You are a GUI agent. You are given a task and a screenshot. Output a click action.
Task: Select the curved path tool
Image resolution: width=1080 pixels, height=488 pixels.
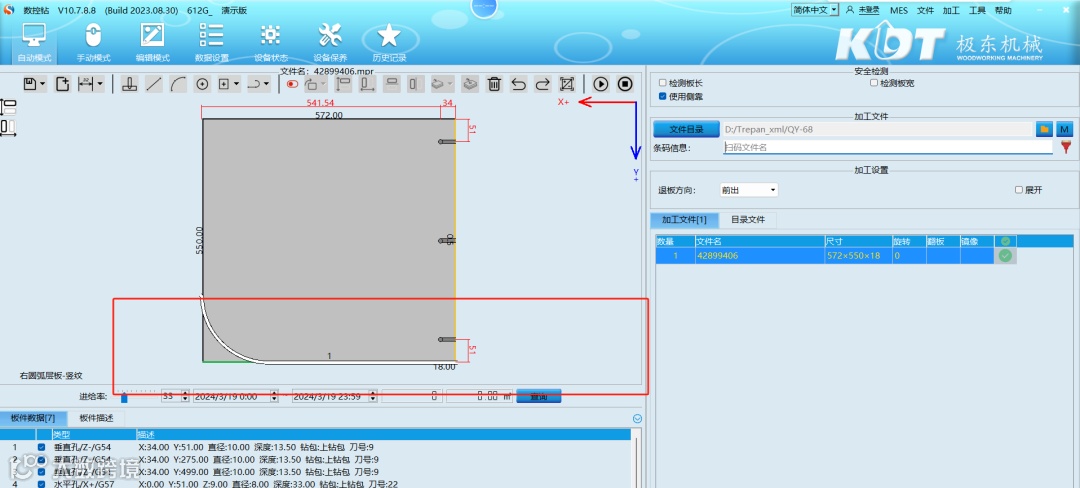coord(253,84)
